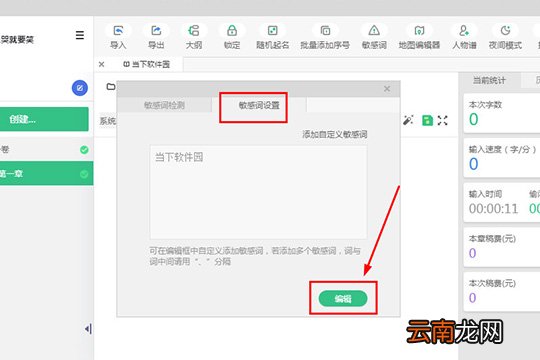Click the magic wand icon
540x360 pixels.
coord(408,120)
